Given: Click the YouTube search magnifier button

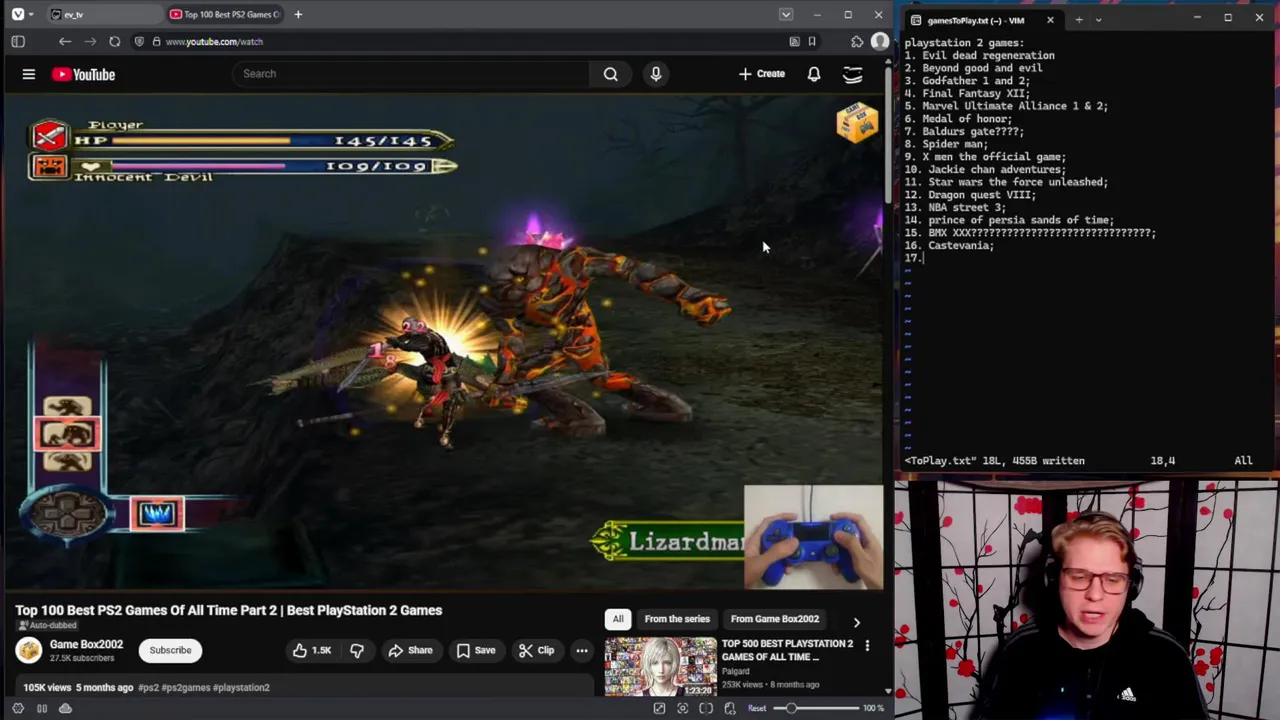Looking at the screenshot, I should (610, 73).
